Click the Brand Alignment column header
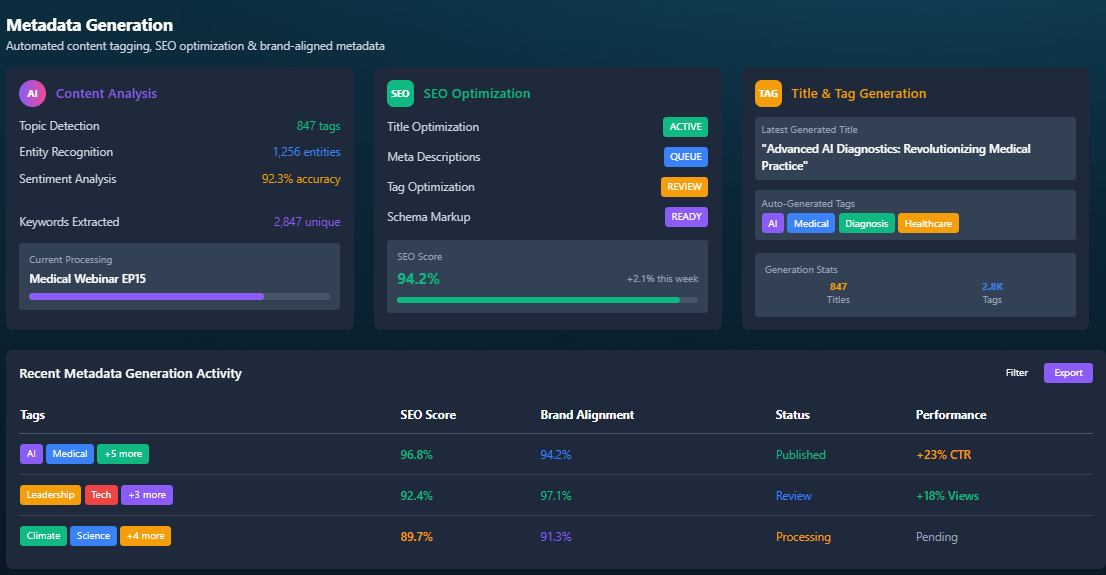 587,415
